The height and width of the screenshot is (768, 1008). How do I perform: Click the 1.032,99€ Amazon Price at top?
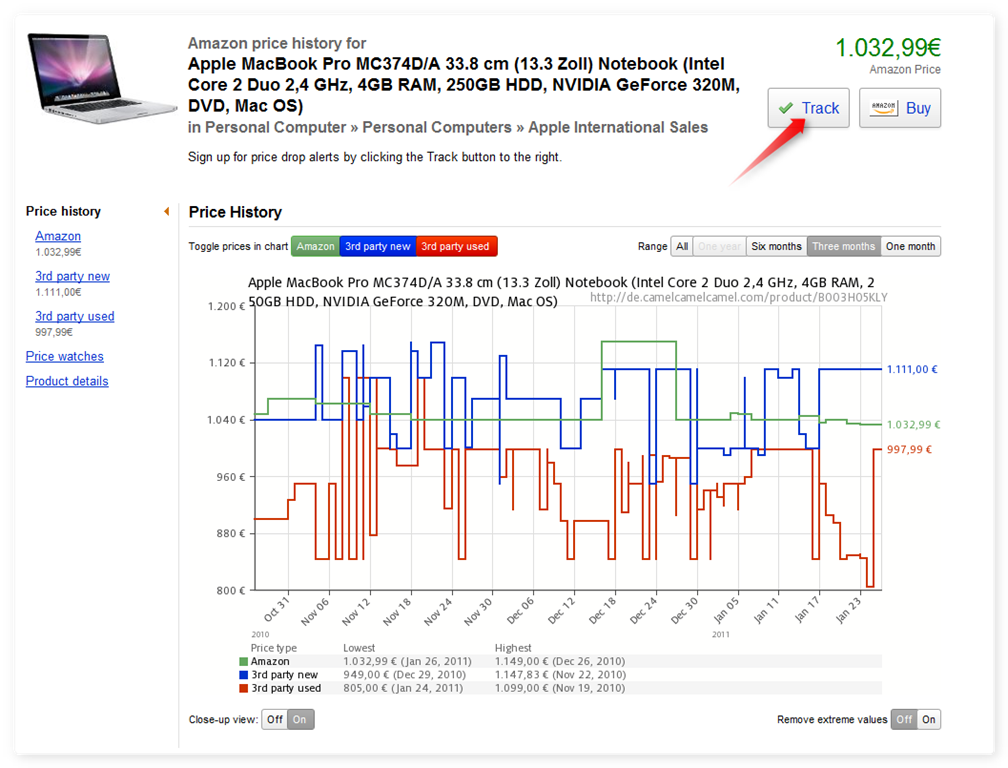point(888,47)
